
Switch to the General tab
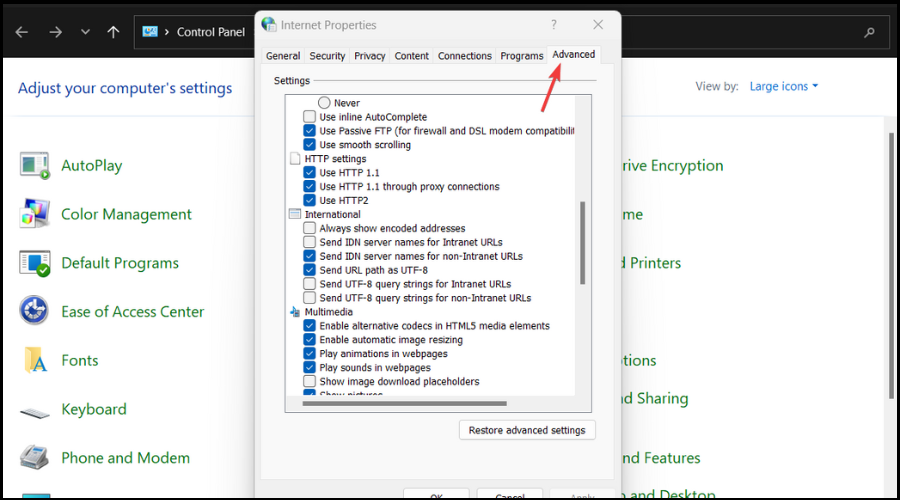[x=283, y=56]
